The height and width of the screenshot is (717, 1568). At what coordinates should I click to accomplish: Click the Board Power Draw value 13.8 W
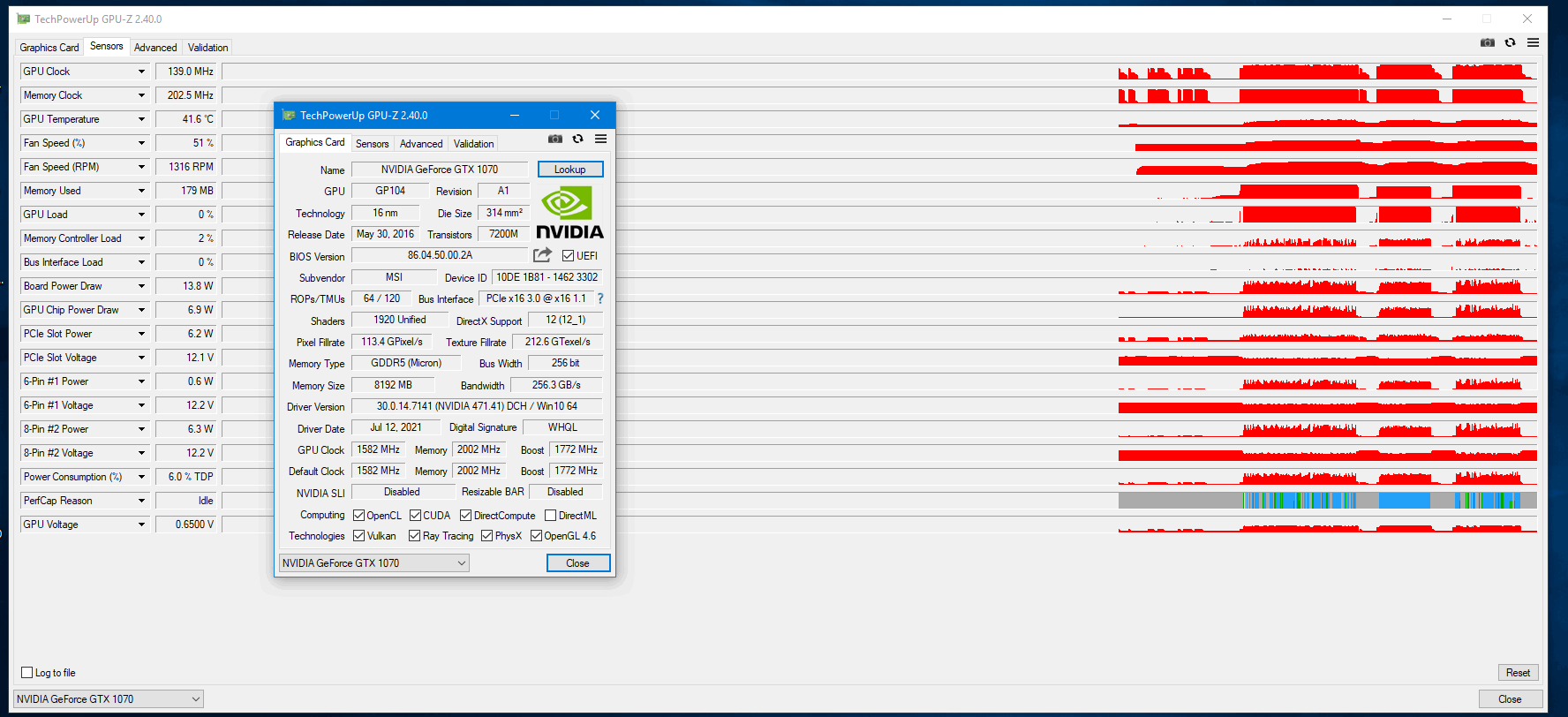(187, 286)
